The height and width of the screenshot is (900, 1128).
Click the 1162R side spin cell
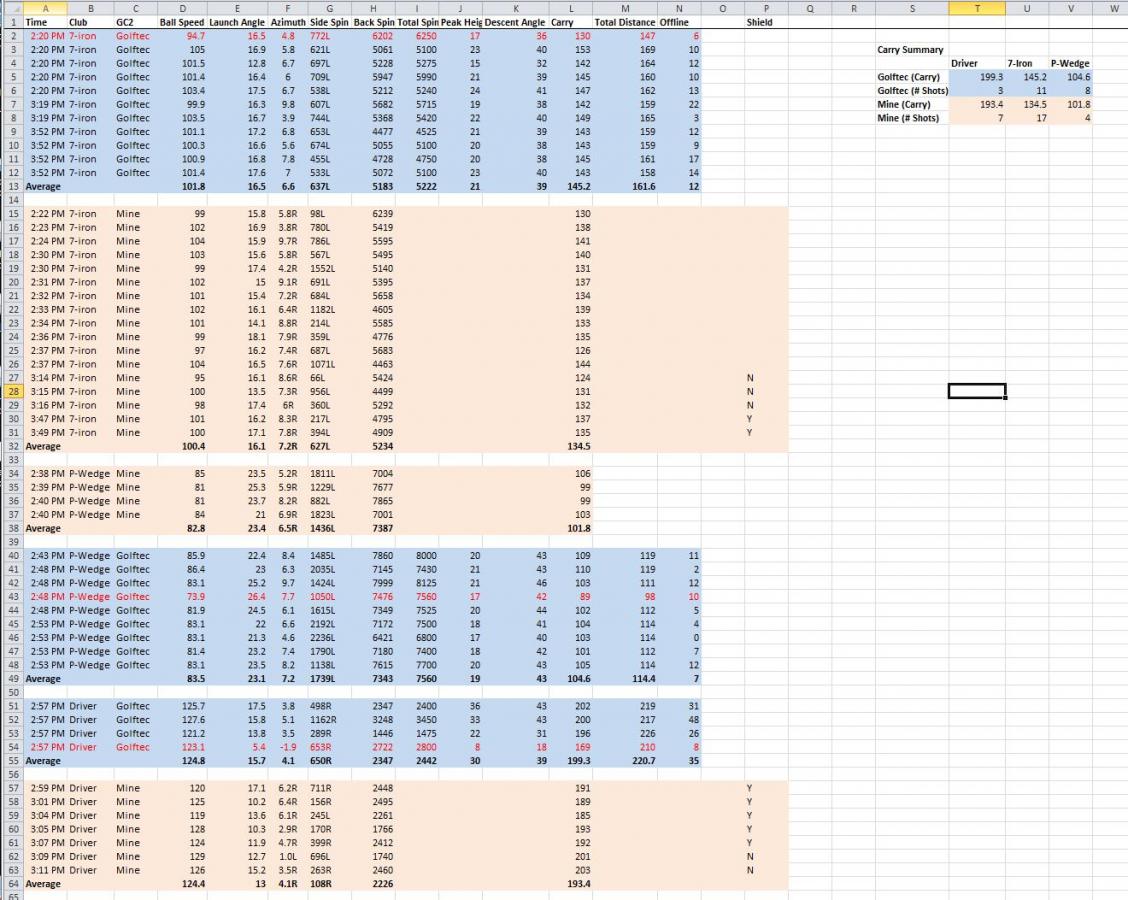pos(329,719)
